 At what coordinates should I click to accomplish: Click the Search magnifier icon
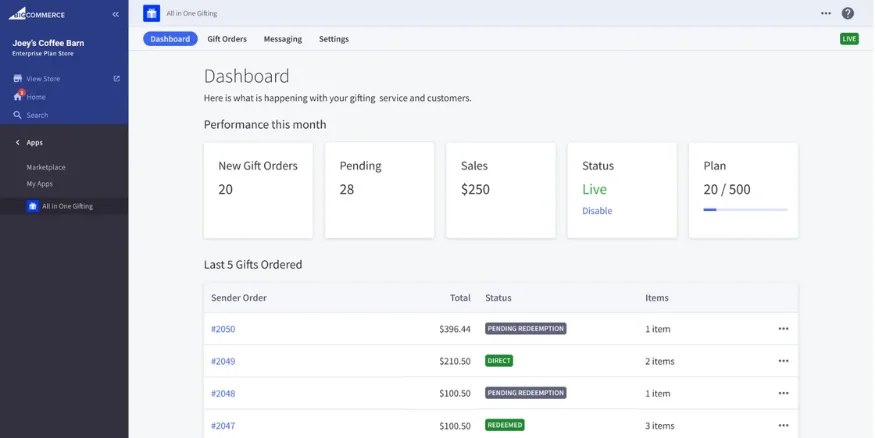pos(18,115)
